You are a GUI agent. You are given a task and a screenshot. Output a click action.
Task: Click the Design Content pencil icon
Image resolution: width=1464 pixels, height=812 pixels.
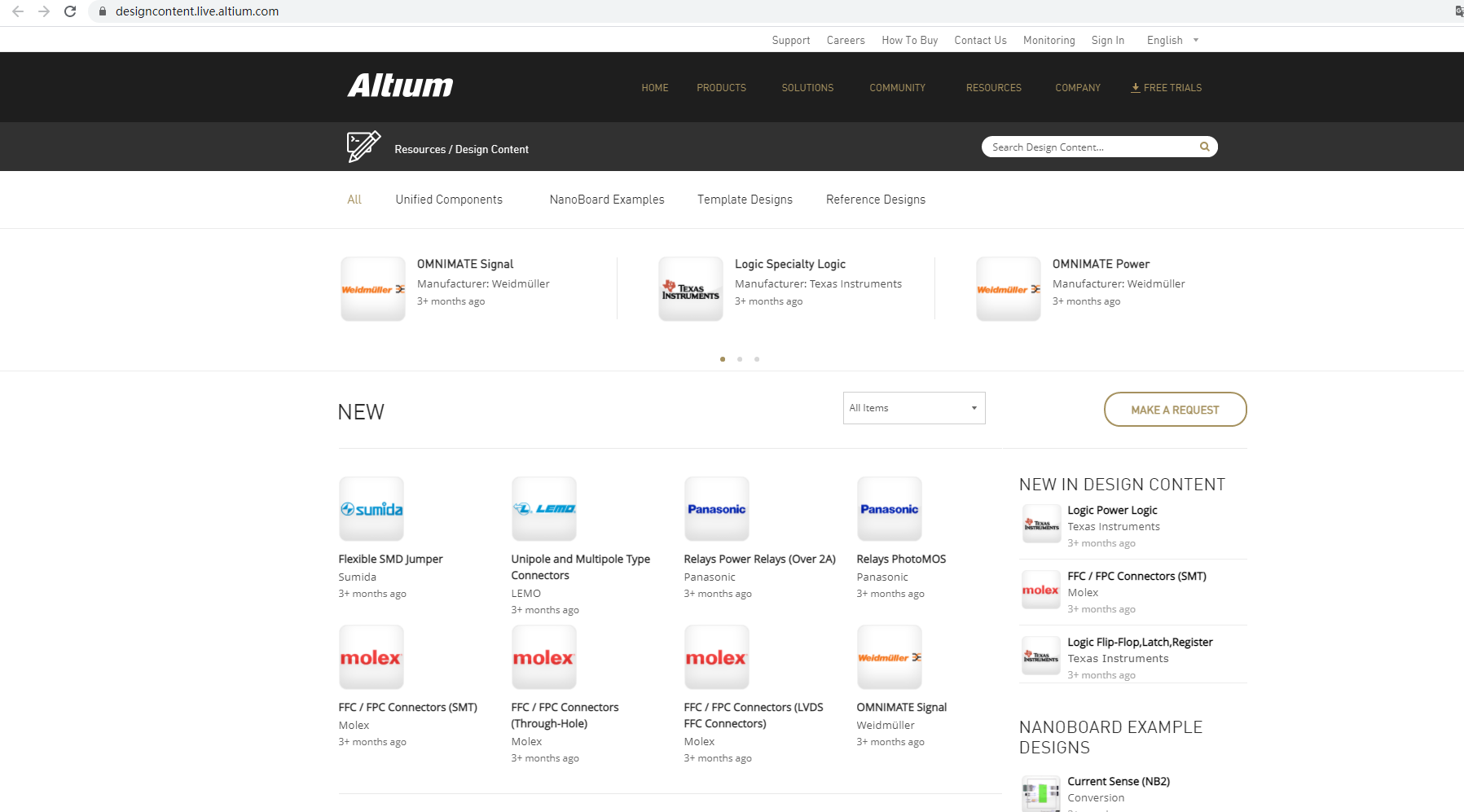tap(363, 147)
